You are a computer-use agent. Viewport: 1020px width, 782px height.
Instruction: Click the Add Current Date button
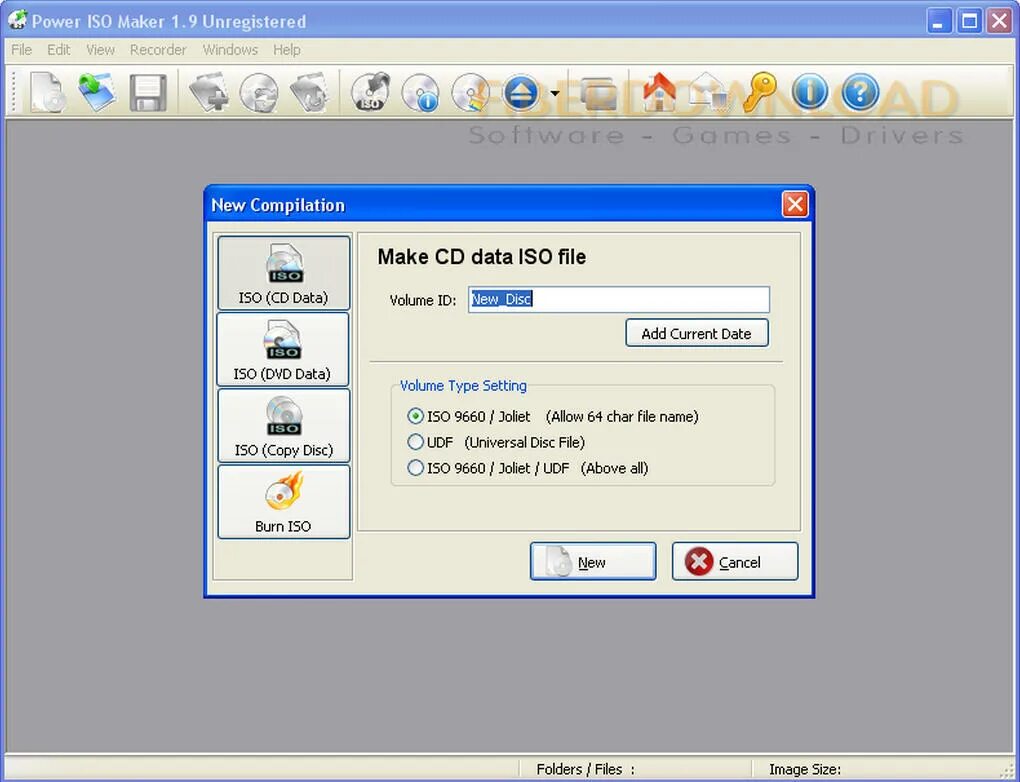[697, 333]
